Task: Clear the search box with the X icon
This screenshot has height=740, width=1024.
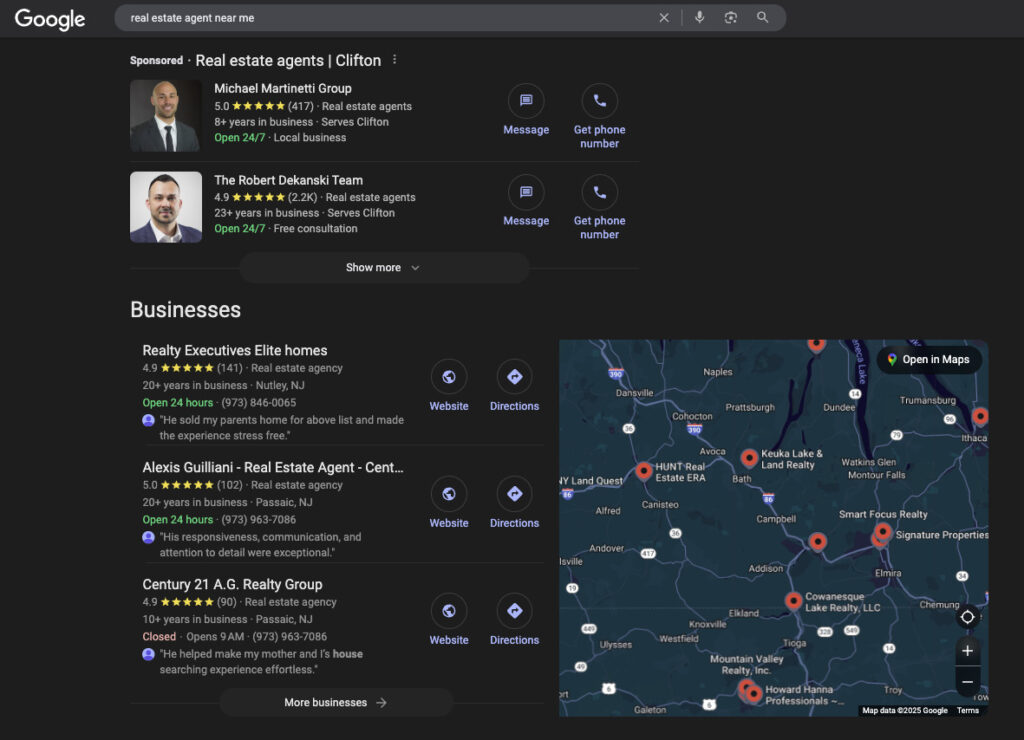Action: point(664,18)
